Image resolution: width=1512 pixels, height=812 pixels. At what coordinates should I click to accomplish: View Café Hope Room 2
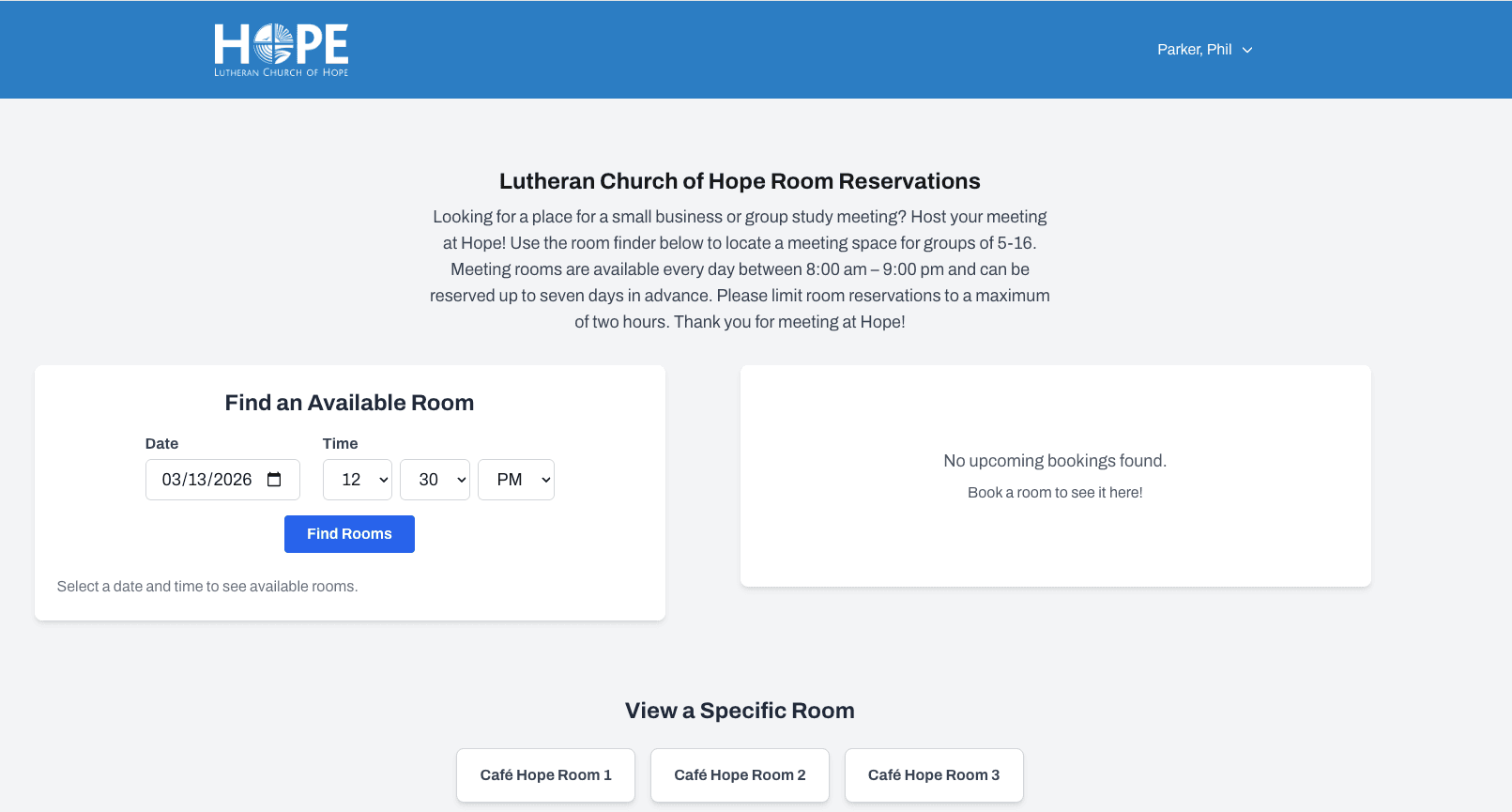740,775
